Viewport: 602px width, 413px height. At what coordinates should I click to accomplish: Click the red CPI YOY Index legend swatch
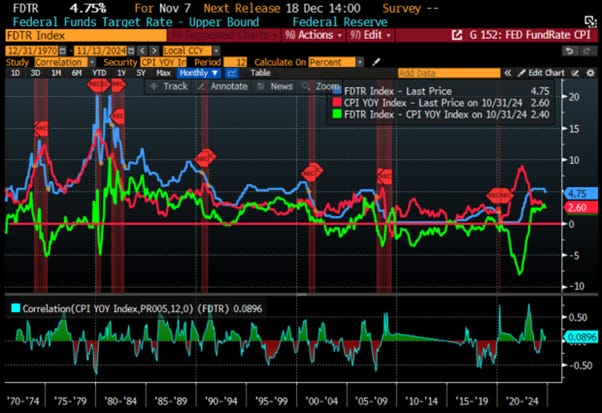tap(337, 102)
